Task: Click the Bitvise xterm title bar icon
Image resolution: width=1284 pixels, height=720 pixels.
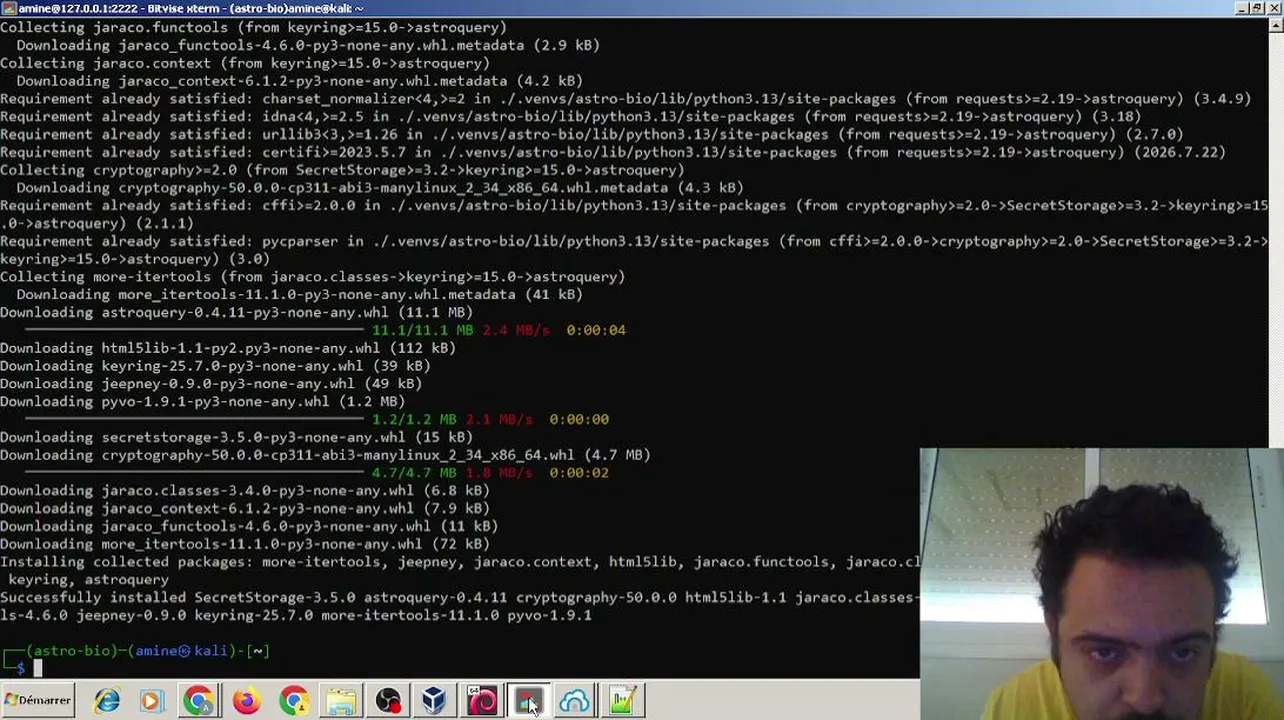Action: [9, 8]
